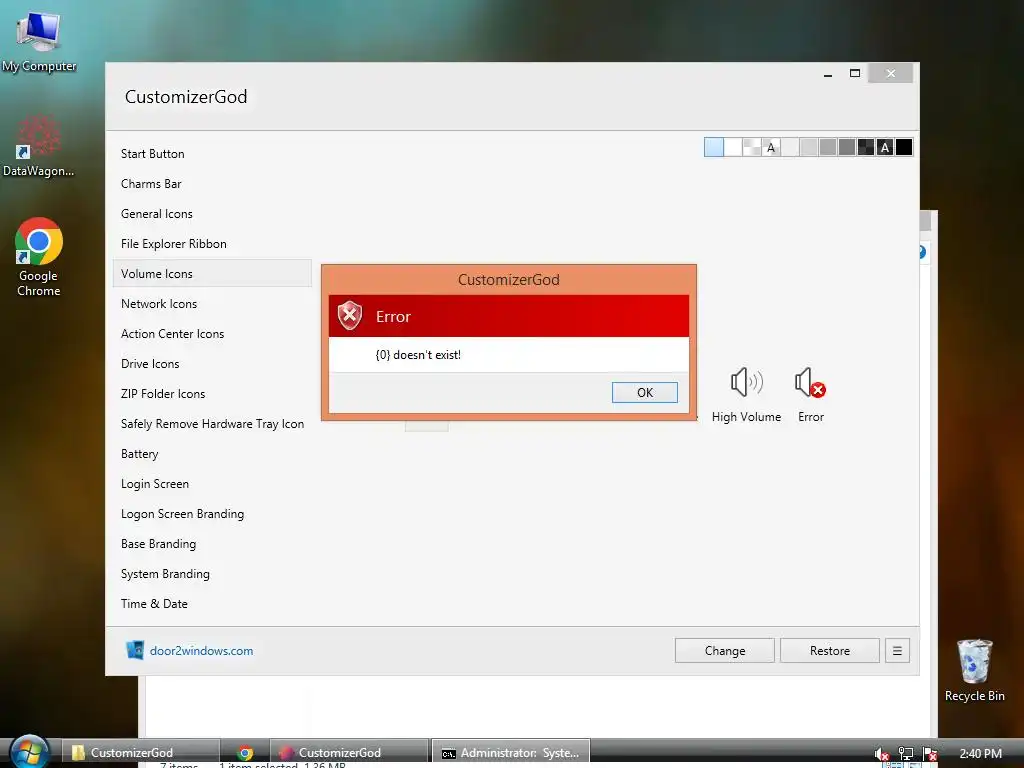Choose the light checkered preview background swatch
Viewport: 1024px width, 768px height.
point(752,147)
